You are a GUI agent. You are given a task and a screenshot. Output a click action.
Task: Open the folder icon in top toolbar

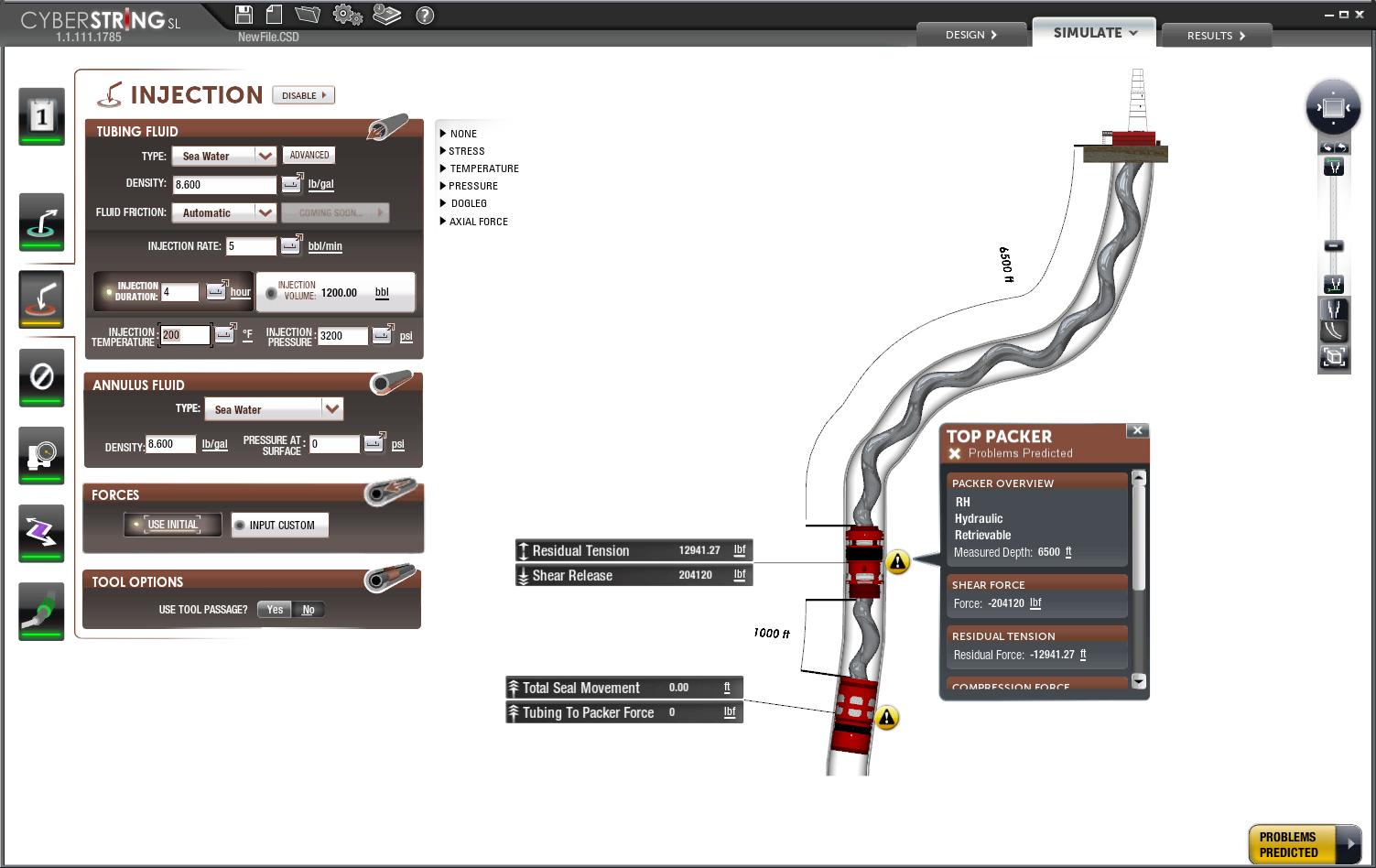click(308, 15)
